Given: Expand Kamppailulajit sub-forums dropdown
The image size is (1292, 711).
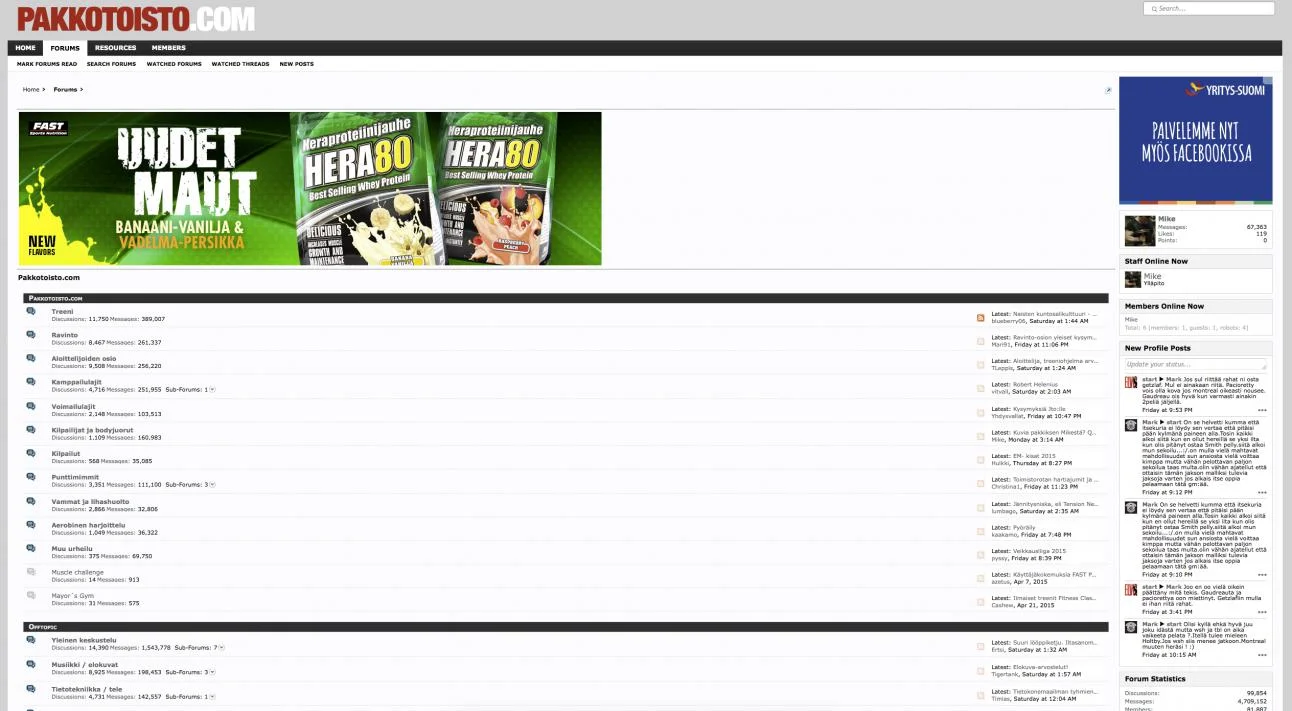Looking at the screenshot, I should point(212,389).
